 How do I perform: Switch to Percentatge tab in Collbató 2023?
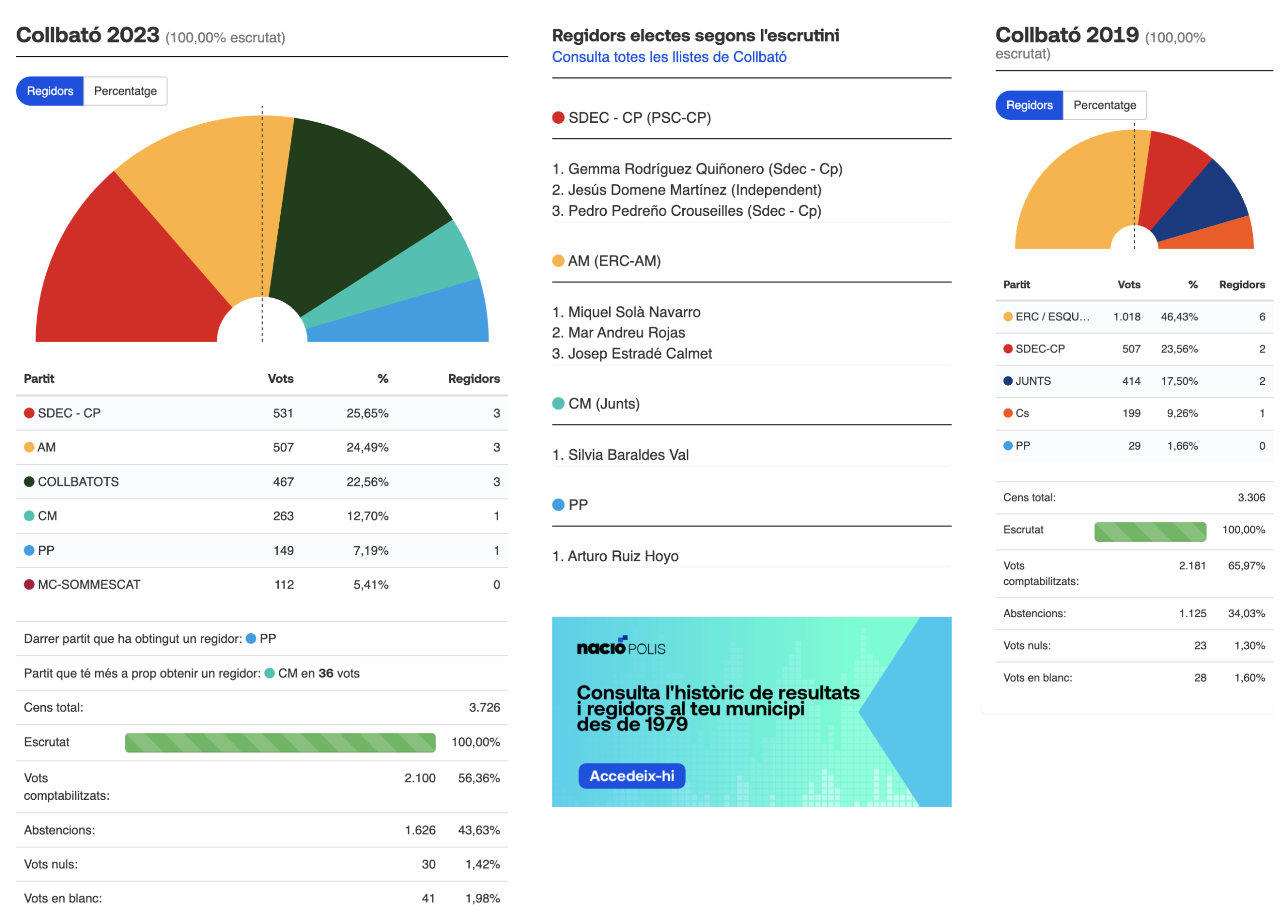coord(125,91)
